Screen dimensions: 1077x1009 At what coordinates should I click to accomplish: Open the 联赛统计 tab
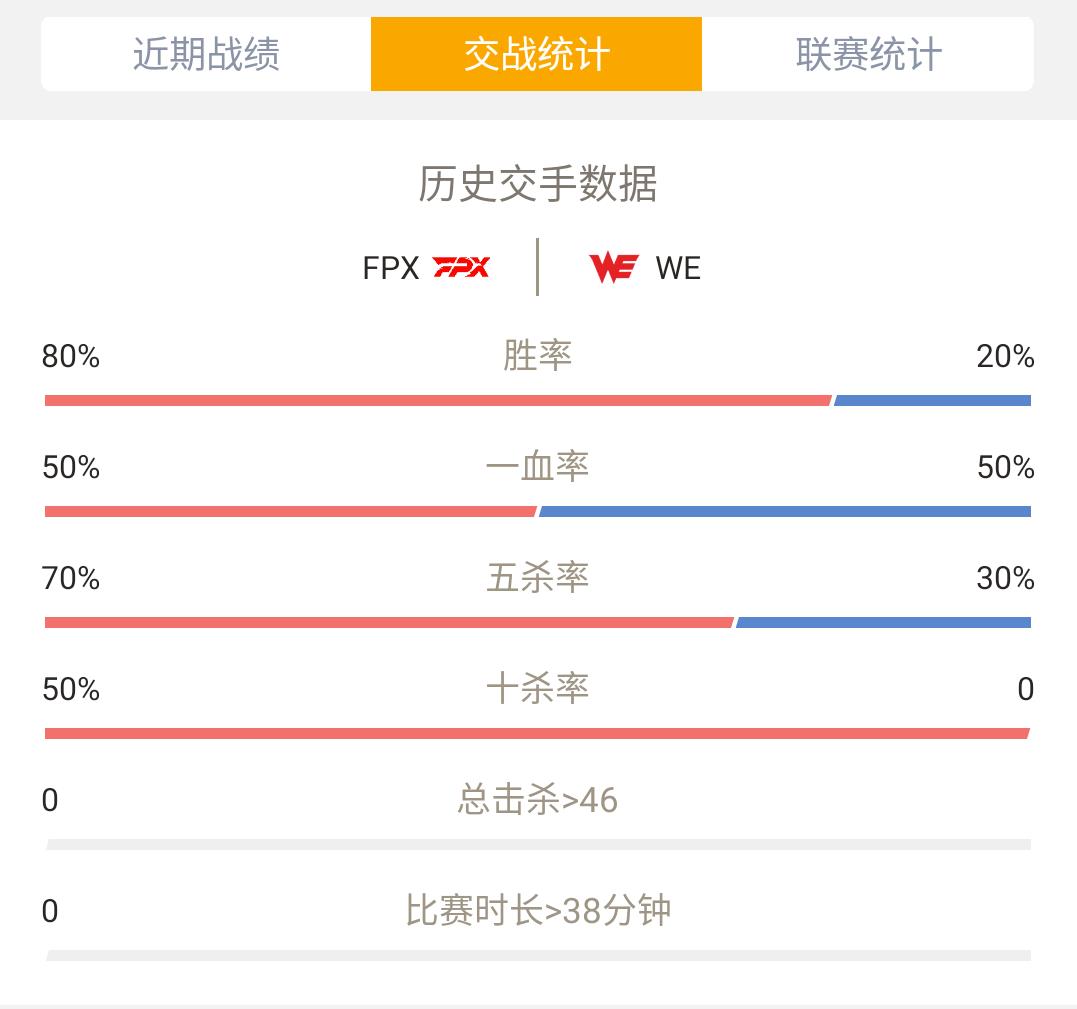click(868, 54)
